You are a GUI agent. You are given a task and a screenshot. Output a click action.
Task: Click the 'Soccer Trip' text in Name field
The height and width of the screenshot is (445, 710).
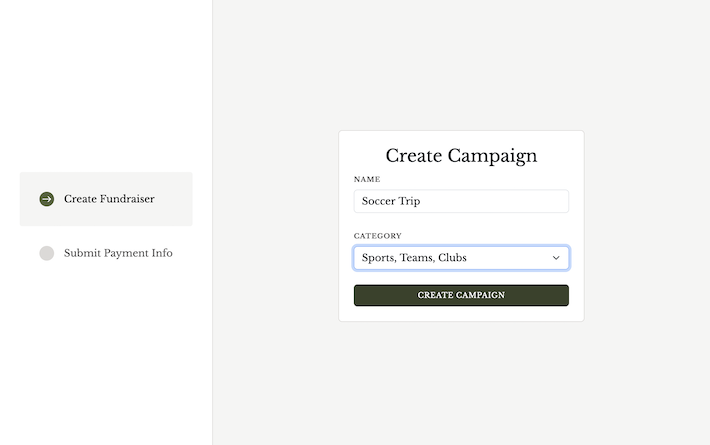[391, 201]
